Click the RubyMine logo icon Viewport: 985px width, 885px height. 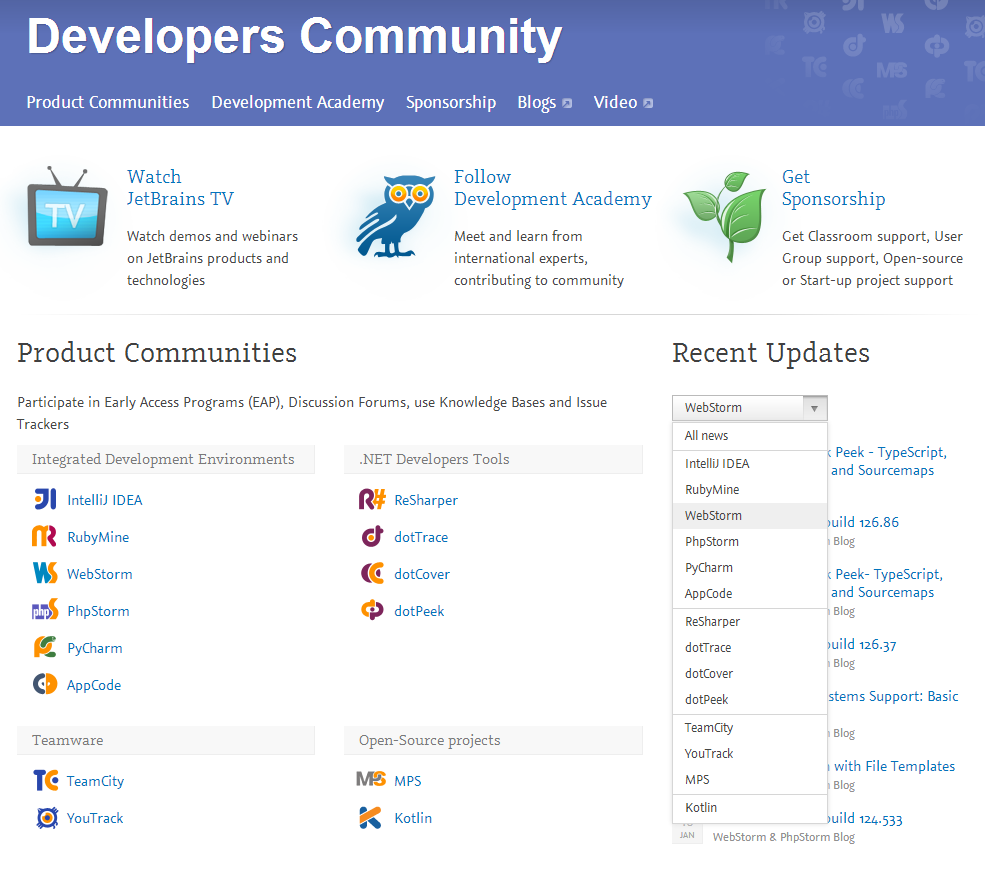click(44, 536)
